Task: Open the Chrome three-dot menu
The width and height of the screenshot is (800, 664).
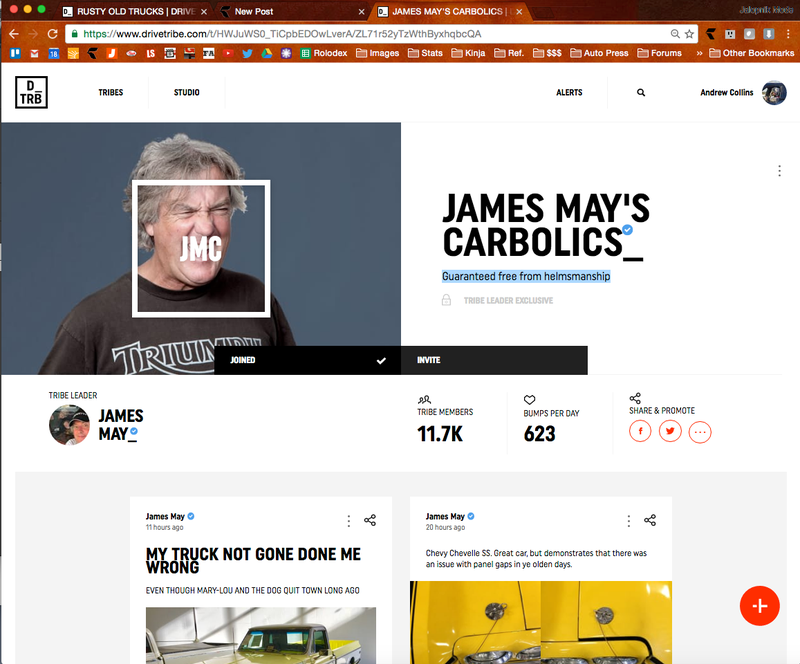Action: click(788, 34)
